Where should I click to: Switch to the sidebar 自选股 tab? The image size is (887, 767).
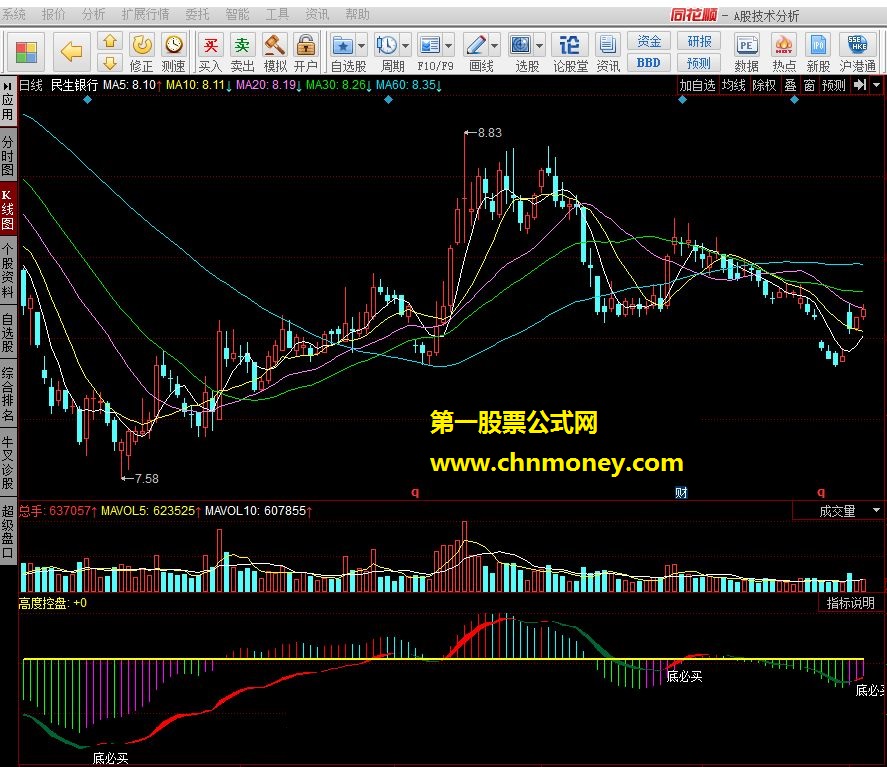pyautogui.click(x=8, y=333)
